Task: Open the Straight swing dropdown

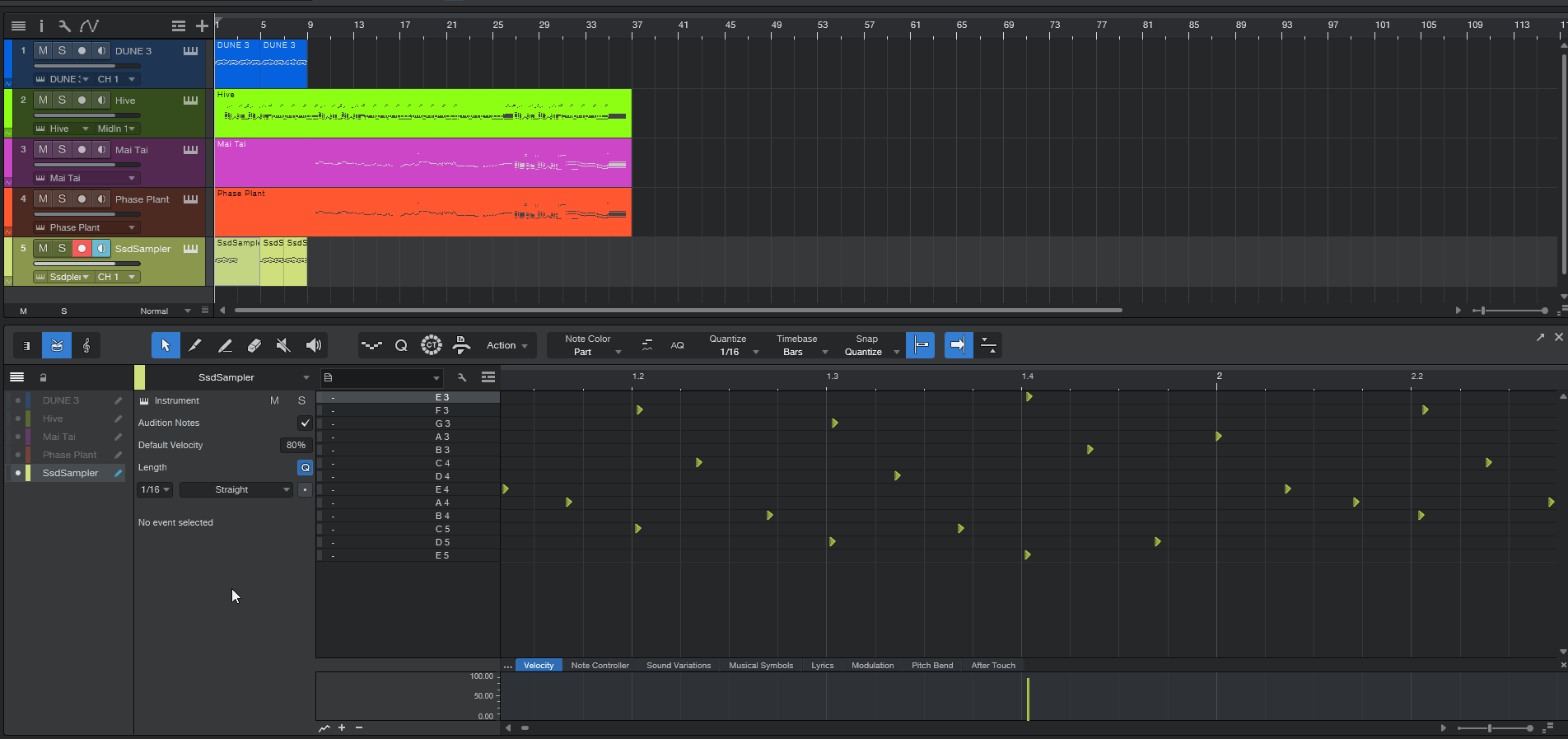Action: point(236,489)
